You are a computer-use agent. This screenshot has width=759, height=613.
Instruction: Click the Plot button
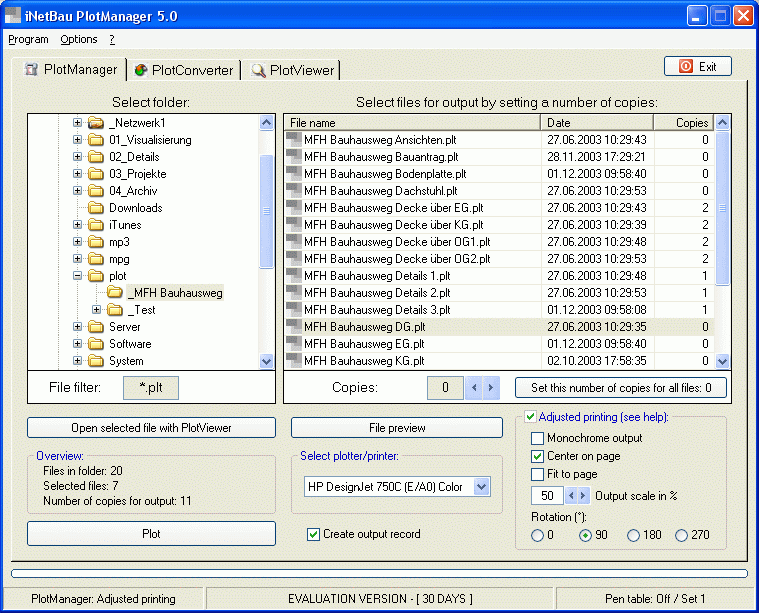pyautogui.click(x=152, y=534)
